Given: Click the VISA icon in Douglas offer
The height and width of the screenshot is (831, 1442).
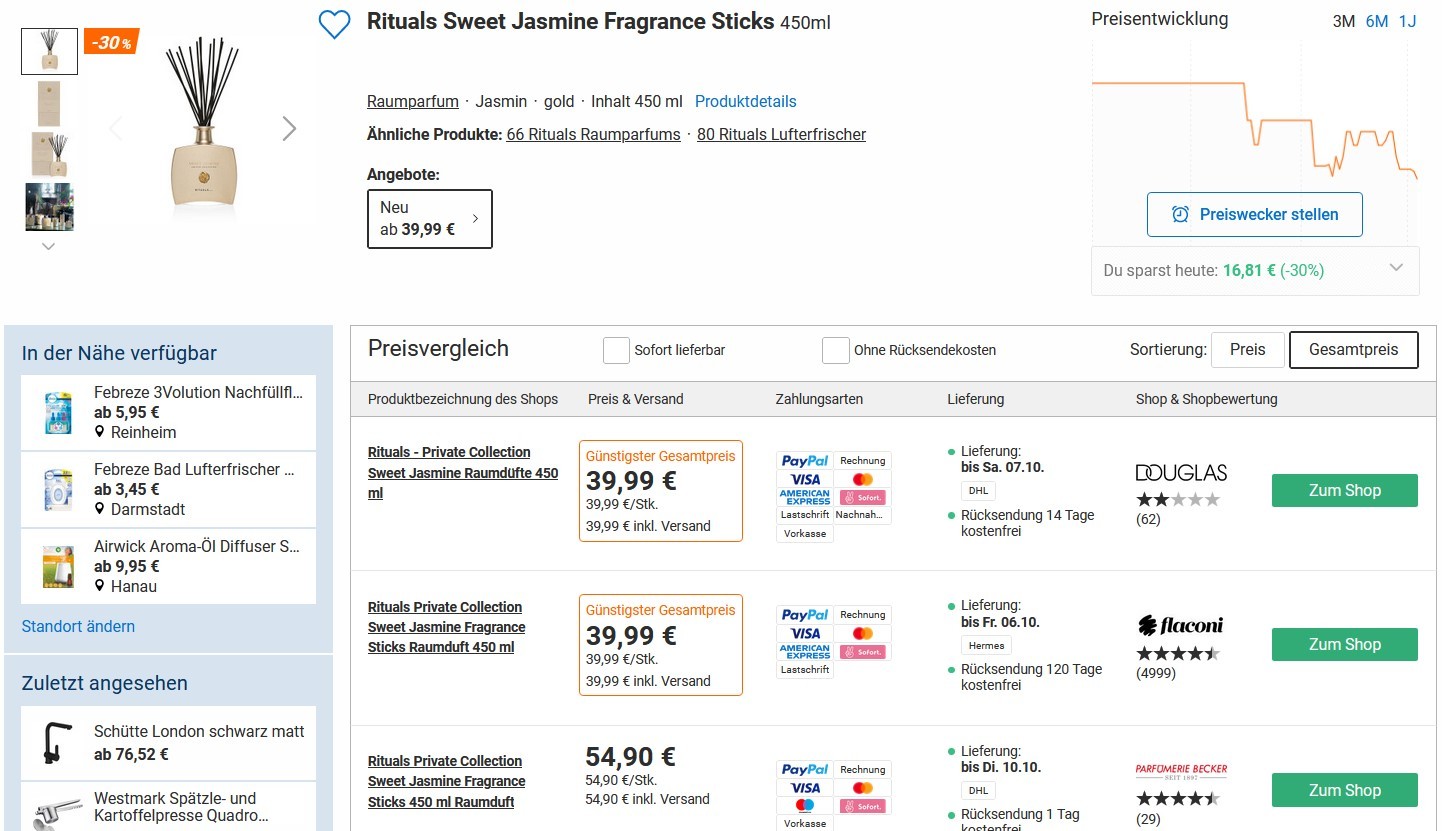Looking at the screenshot, I should click(805, 479).
